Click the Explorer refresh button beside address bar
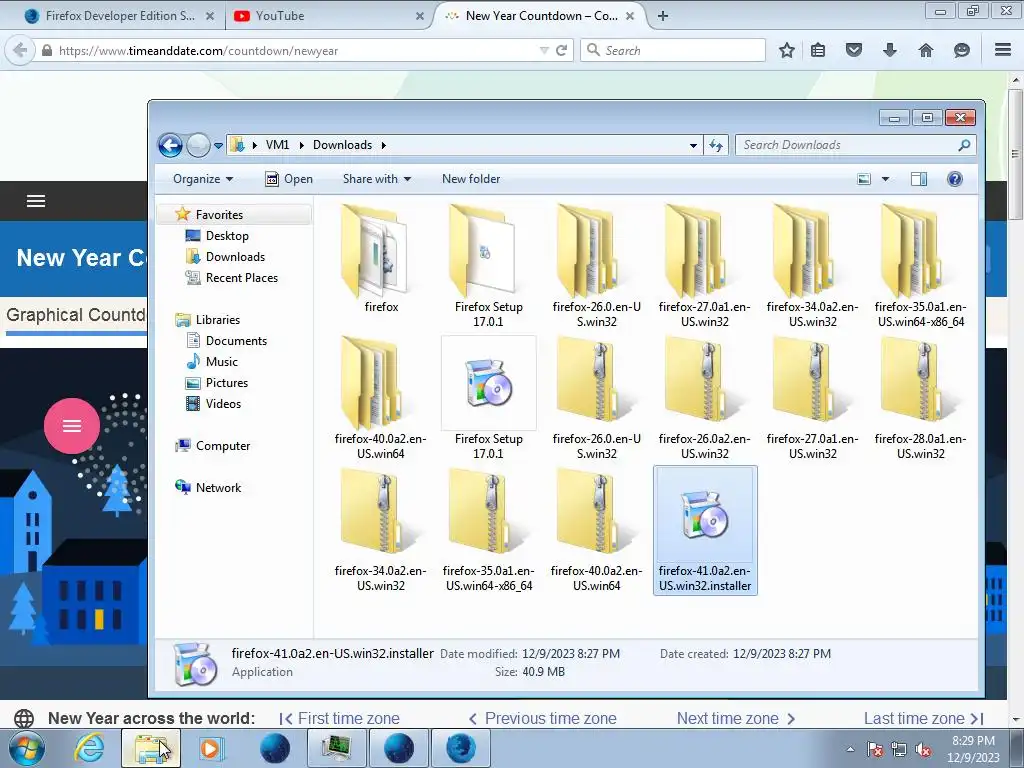This screenshot has width=1024, height=768. (716, 145)
